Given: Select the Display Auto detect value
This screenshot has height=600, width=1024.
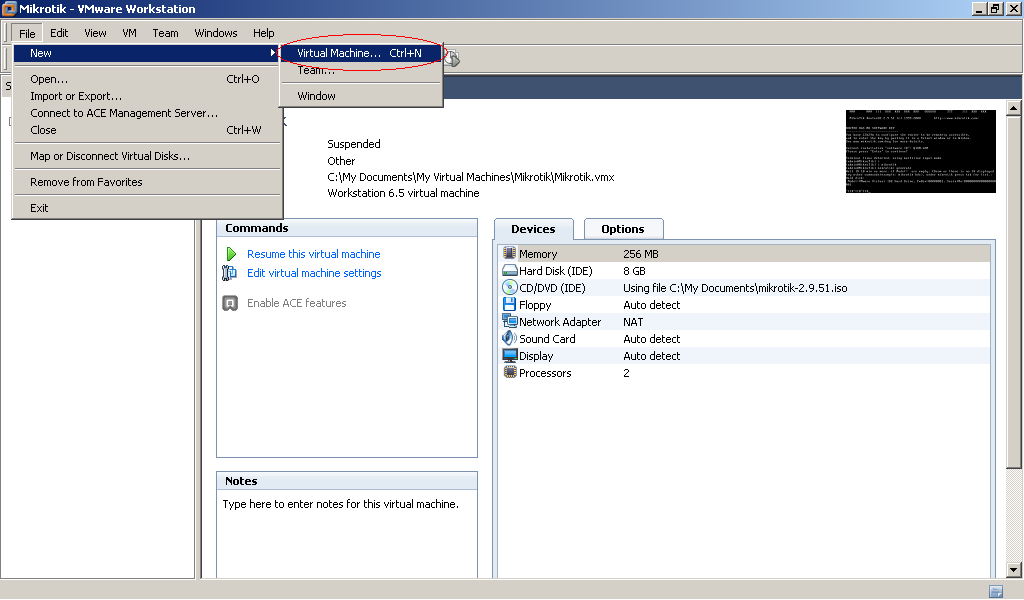Looking at the screenshot, I should pos(652,356).
